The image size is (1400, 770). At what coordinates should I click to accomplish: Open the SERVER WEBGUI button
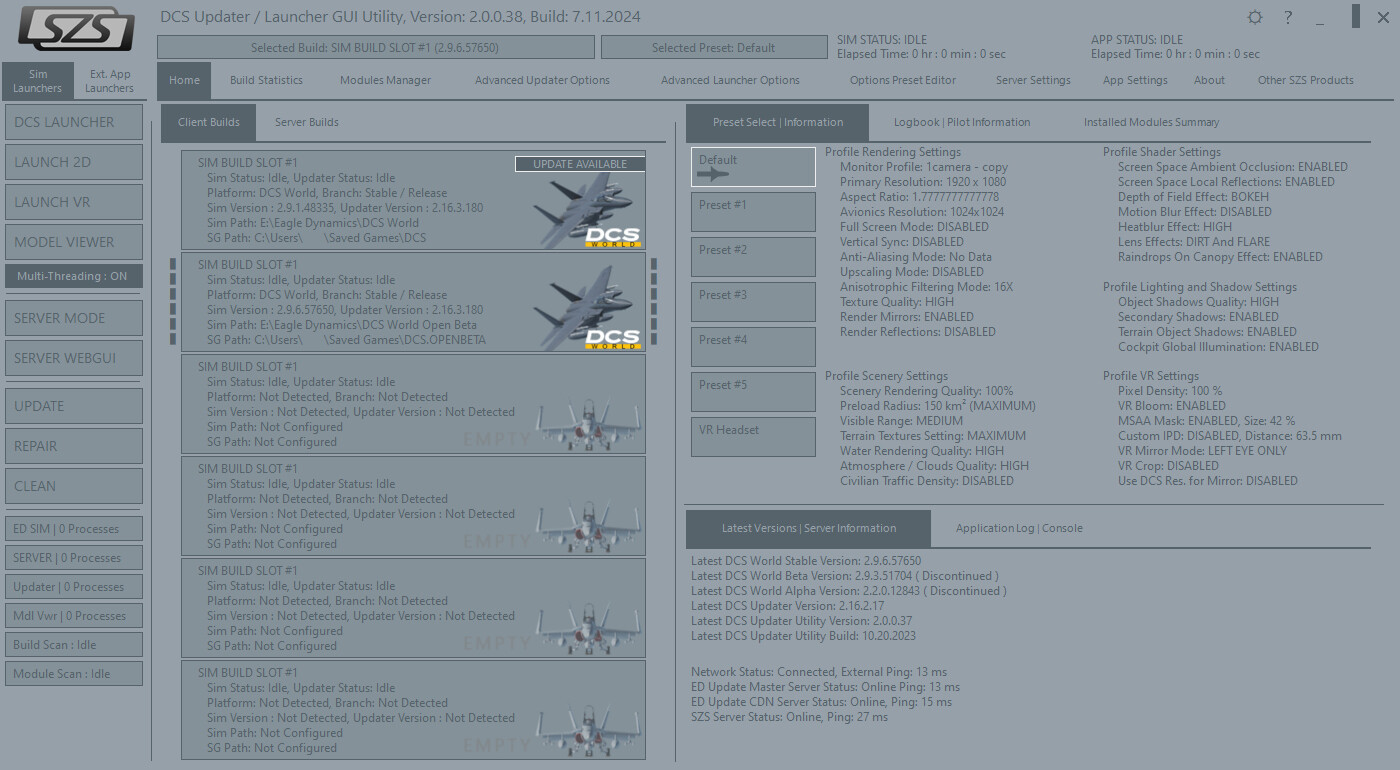pyautogui.click(x=73, y=358)
